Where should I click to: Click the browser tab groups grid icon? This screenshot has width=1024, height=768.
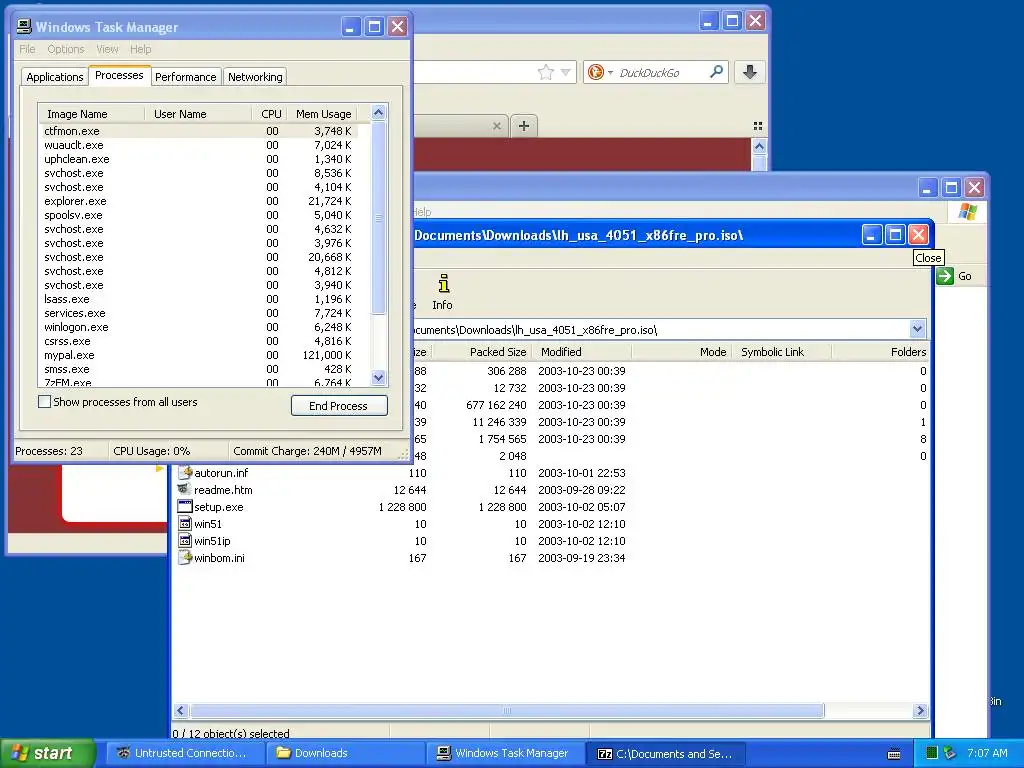click(758, 126)
